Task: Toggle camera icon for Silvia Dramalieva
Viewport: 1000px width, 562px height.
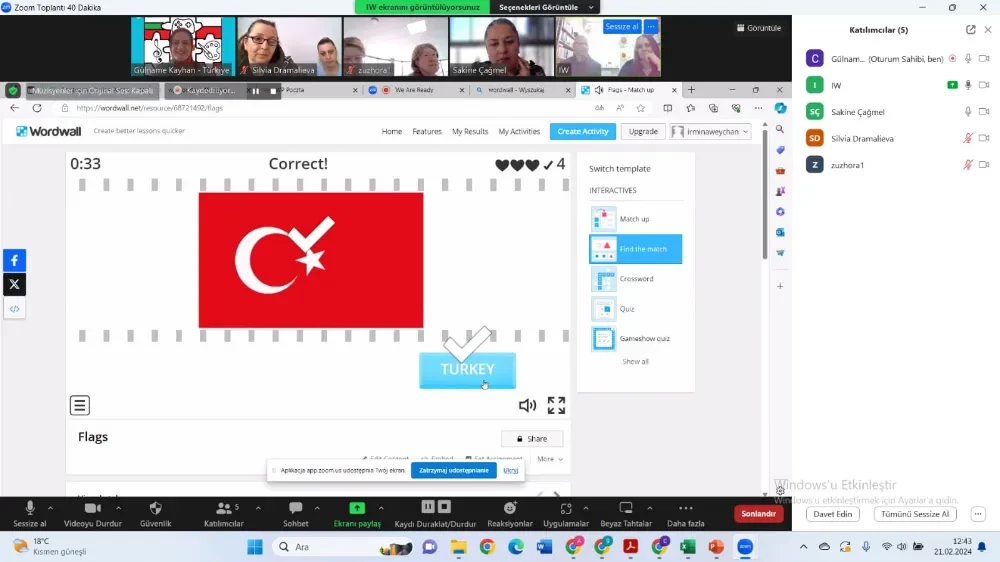Action: coord(984,138)
